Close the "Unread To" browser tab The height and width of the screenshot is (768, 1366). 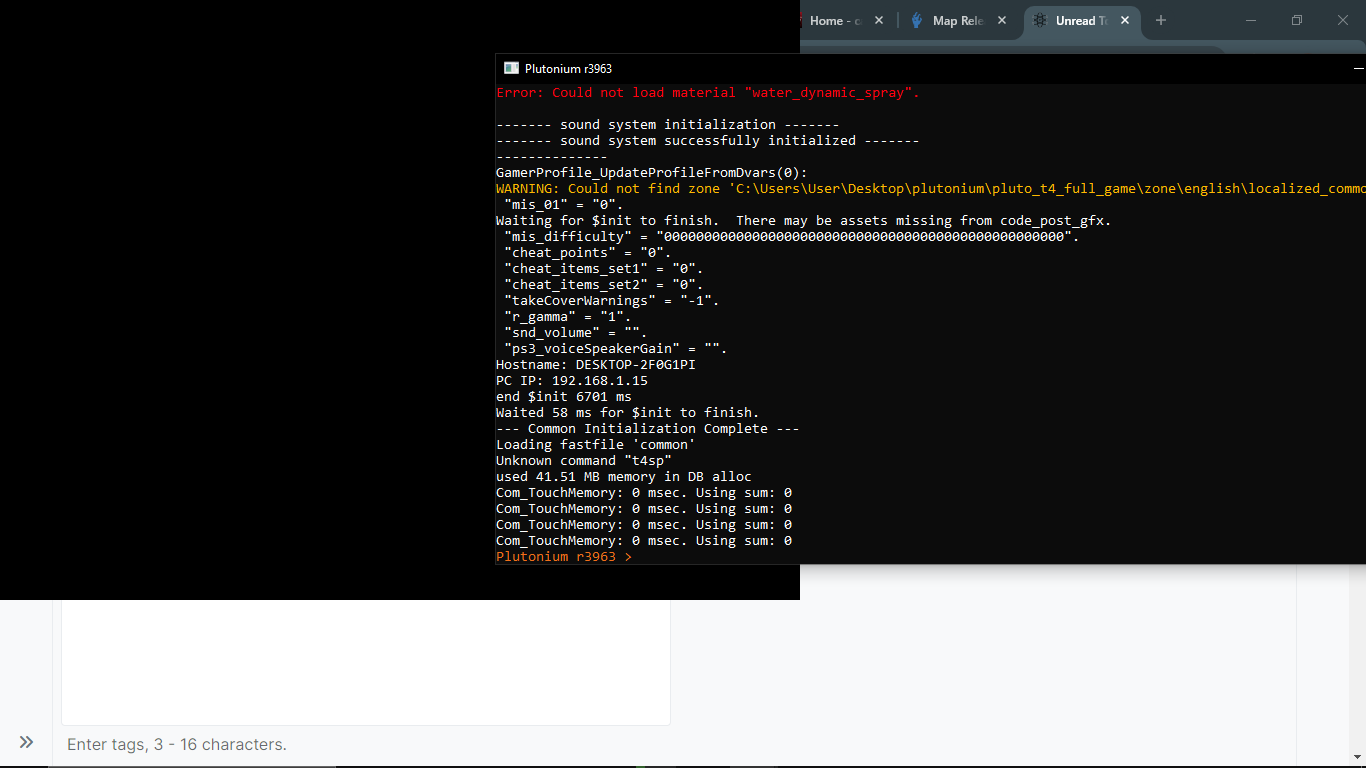(x=1125, y=20)
